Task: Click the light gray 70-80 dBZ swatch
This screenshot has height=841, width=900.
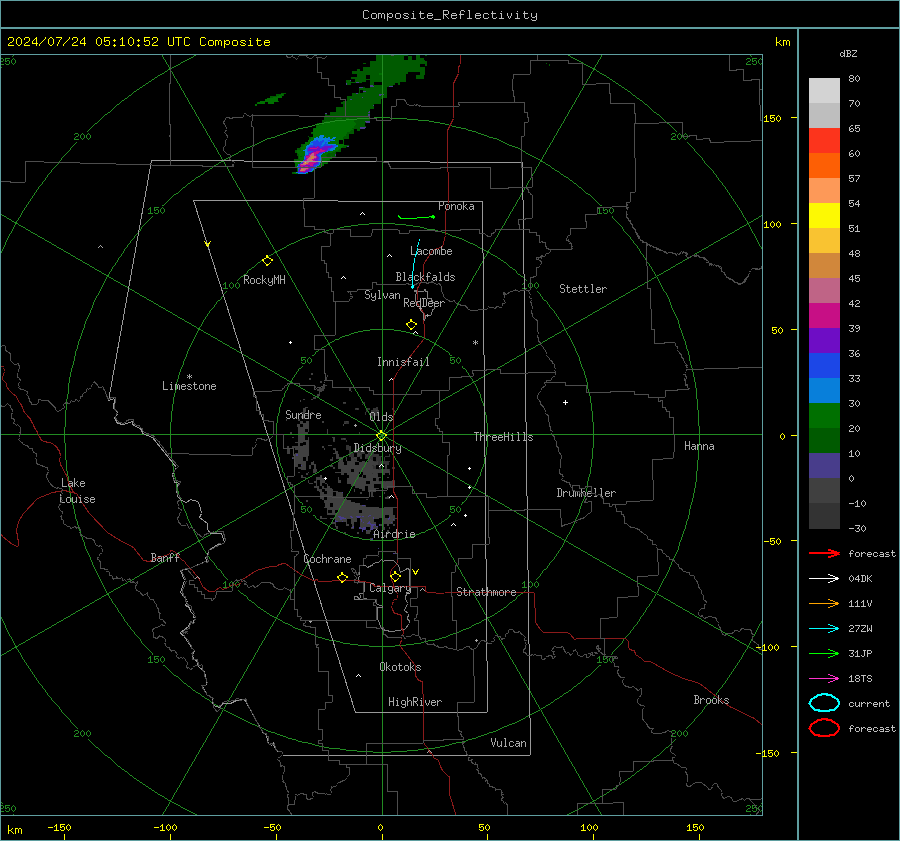Action: [824, 91]
